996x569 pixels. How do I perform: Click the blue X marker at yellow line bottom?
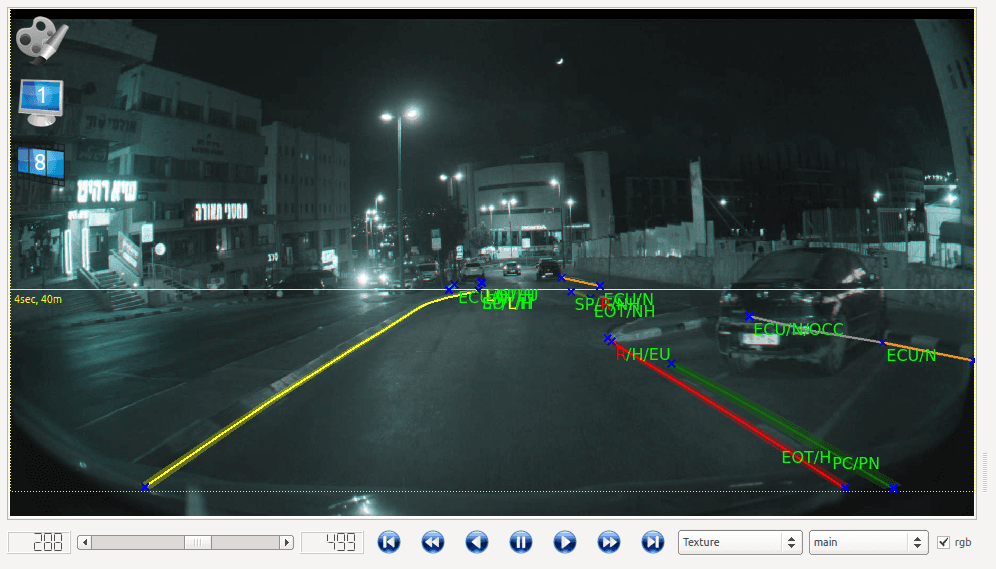[x=145, y=486]
